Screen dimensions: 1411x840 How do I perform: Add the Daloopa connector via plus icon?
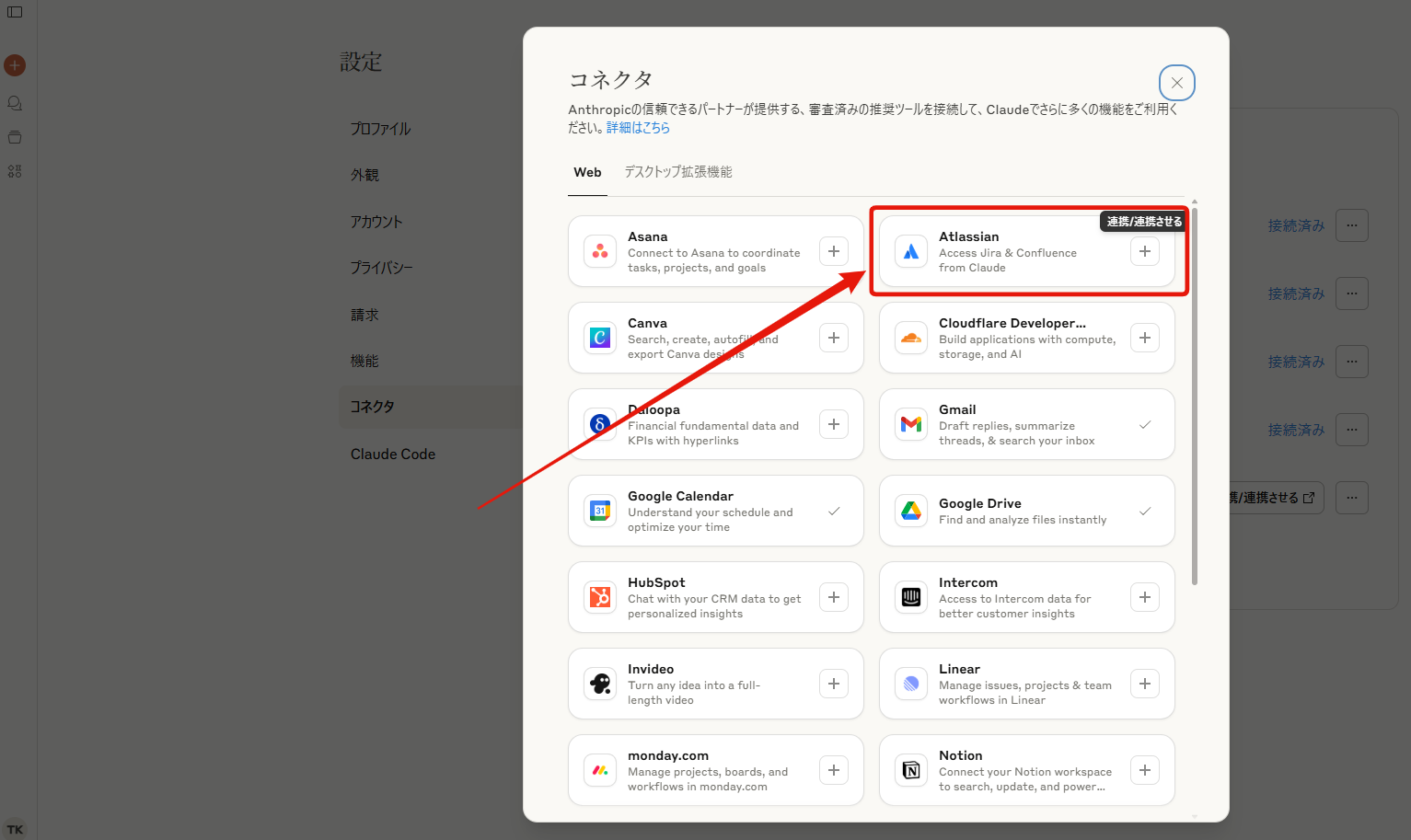pyautogui.click(x=834, y=424)
